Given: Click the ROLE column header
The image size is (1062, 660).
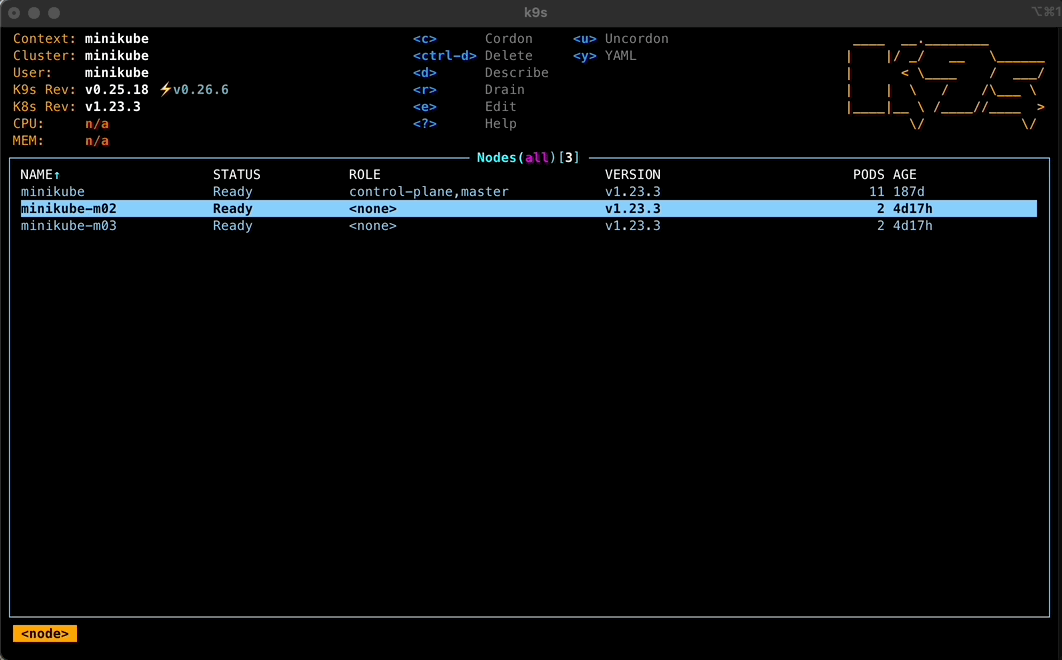Looking at the screenshot, I should 364,175.
